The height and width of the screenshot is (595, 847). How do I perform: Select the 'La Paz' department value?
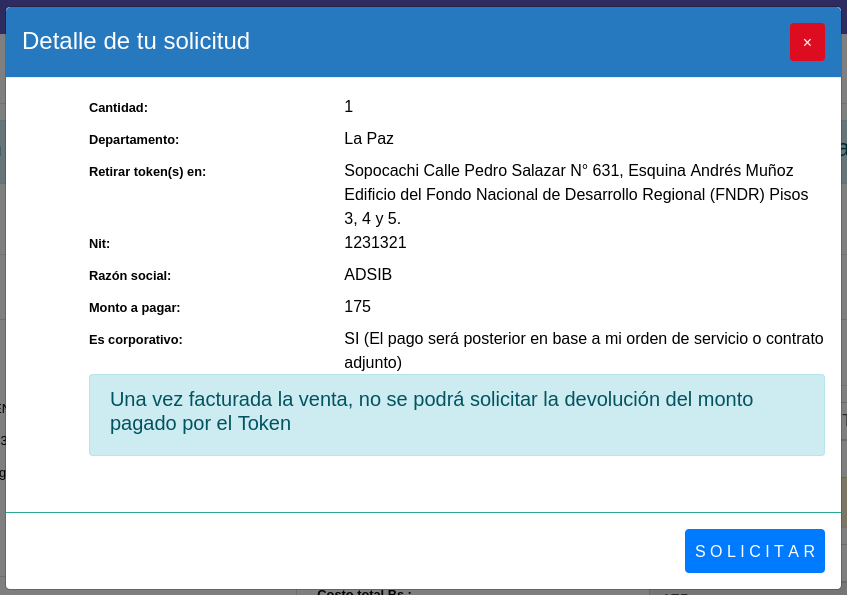(x=369, y=139)
